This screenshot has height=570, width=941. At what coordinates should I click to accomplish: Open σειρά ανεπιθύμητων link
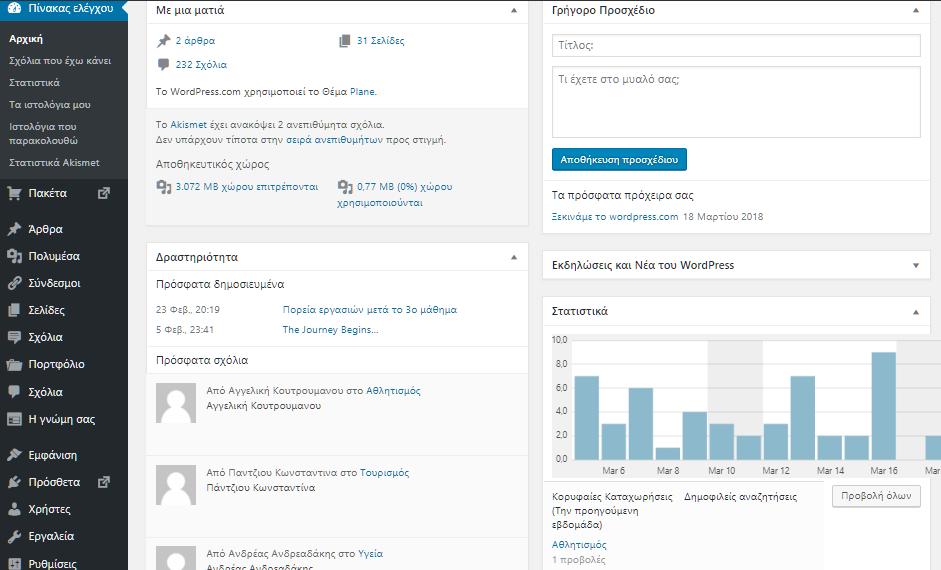click(334, 140)
